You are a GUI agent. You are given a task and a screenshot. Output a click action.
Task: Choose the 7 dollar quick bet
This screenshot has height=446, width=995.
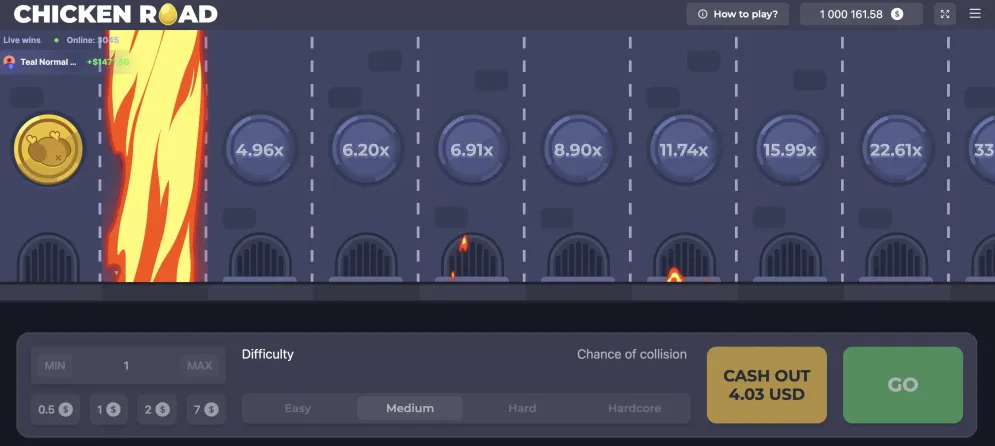(206, 409)
